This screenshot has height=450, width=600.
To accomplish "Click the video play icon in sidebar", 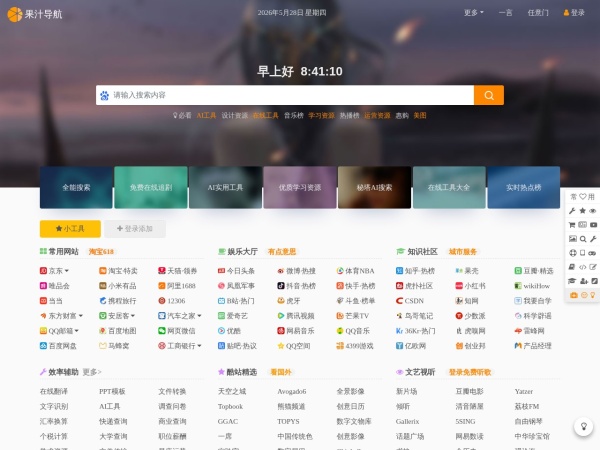I will 593,225.
